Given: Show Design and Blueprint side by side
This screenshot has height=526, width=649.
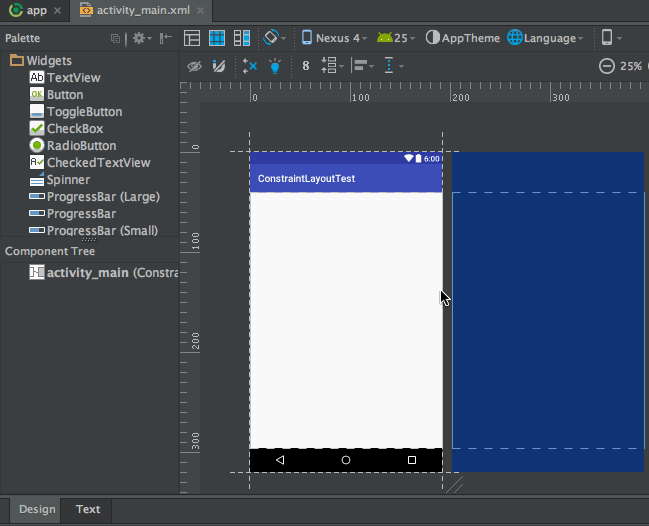Looking at the screenshot, I should coord(241,38).
